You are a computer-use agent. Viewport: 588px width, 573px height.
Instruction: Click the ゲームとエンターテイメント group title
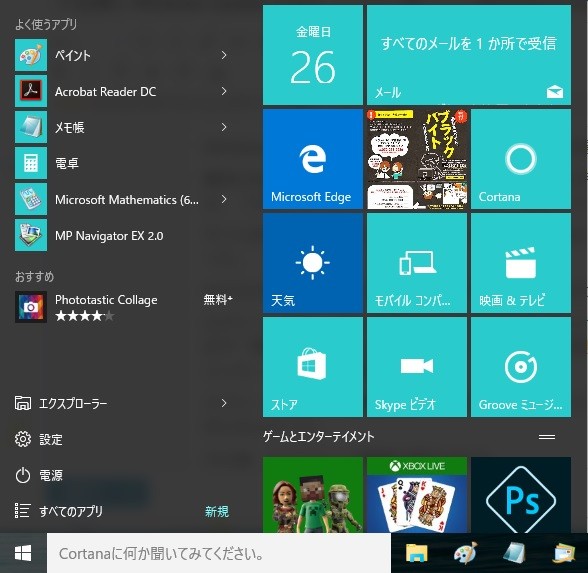pos(318,437)
